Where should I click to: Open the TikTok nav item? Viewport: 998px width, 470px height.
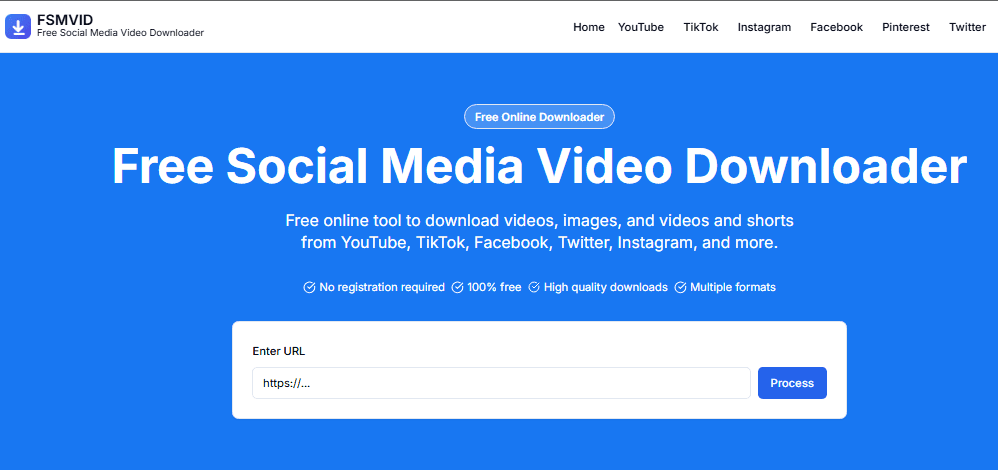coord(701,27)
